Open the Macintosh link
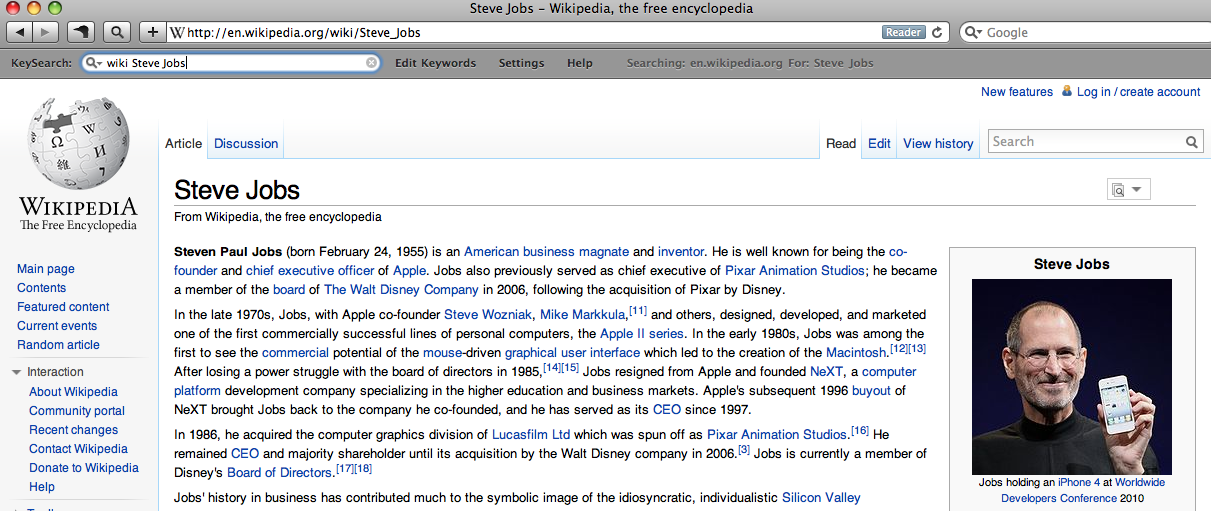 (x=856, y=353)
